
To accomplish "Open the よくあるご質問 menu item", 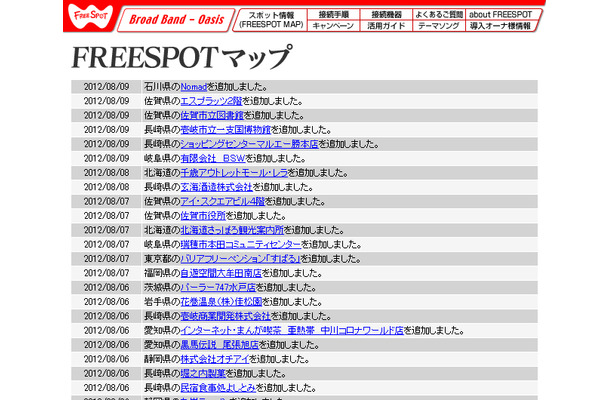I will pyautogui.click(x=439, y=14).
